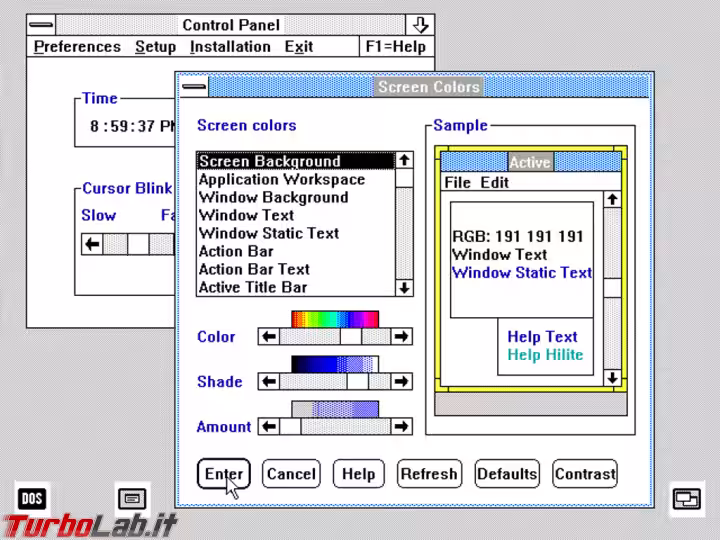
Task: Open the Preferences menu
Action: [77, 47]
